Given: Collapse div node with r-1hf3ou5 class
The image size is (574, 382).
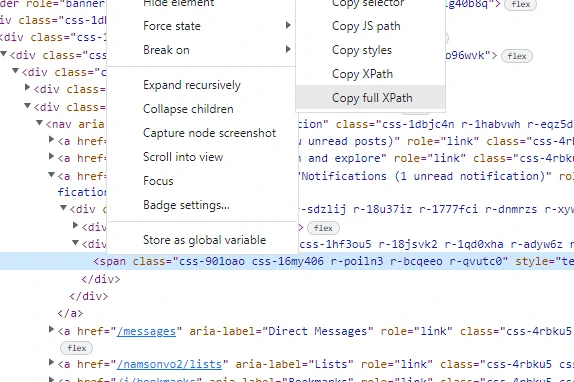Looking at the screenshot, I should 76,243.
